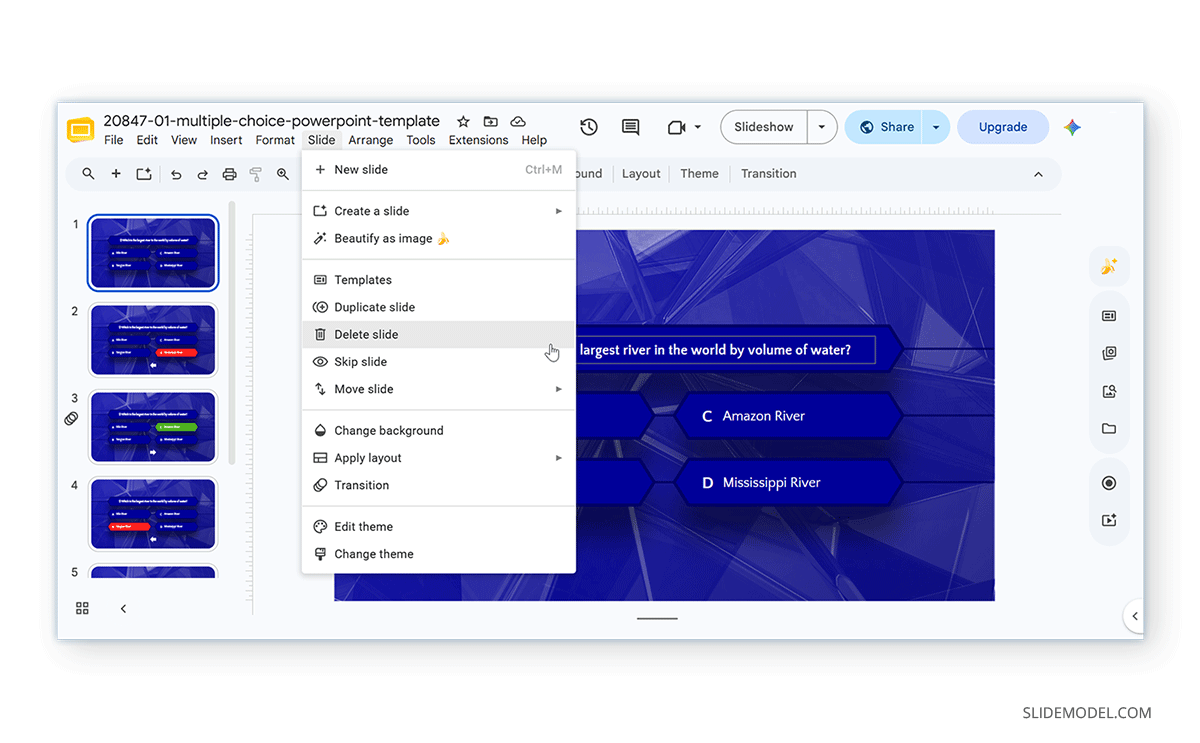Choose New slide from menu

click(439, 170)
